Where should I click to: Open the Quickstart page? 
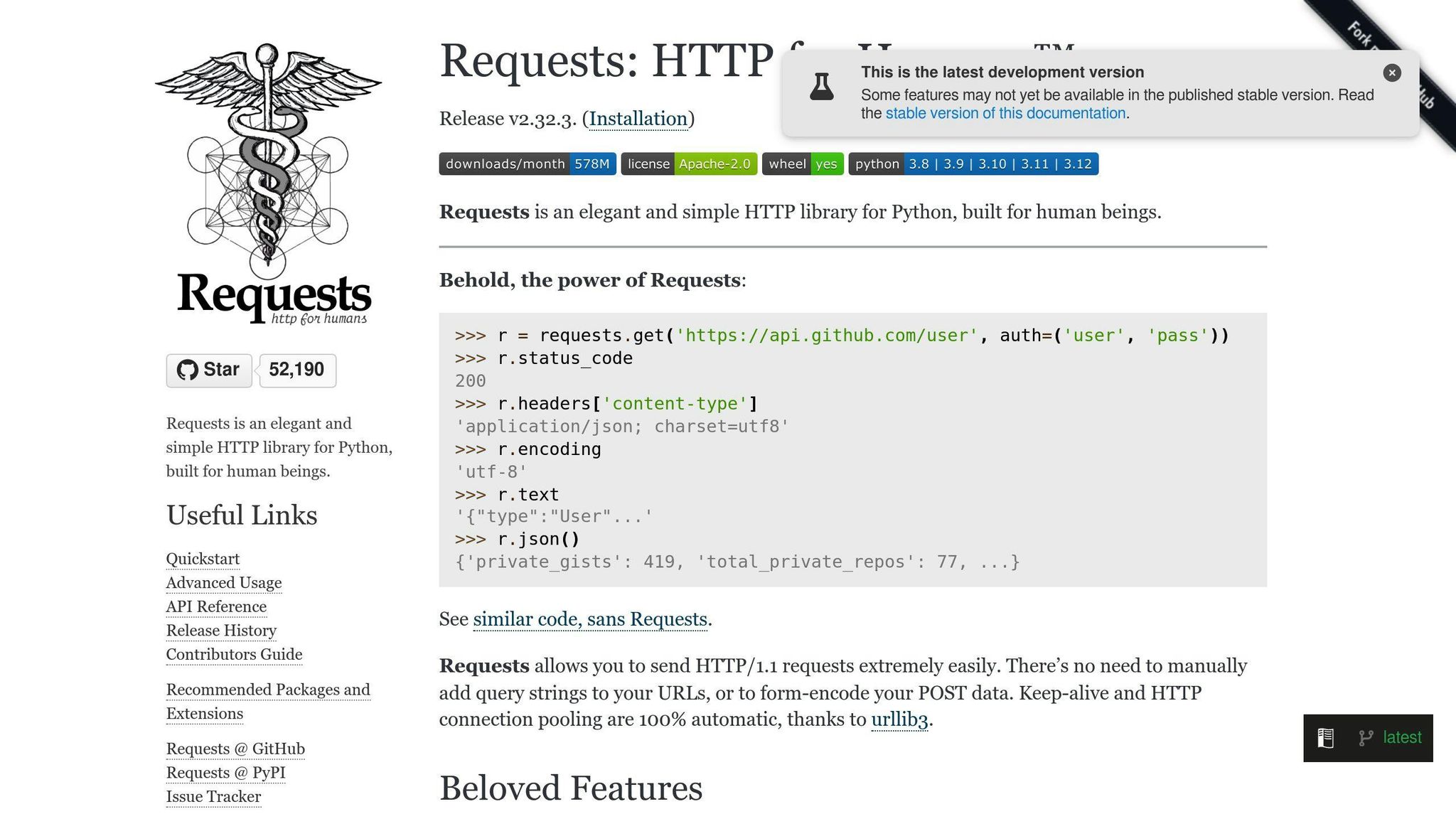[x=203, y=560]
